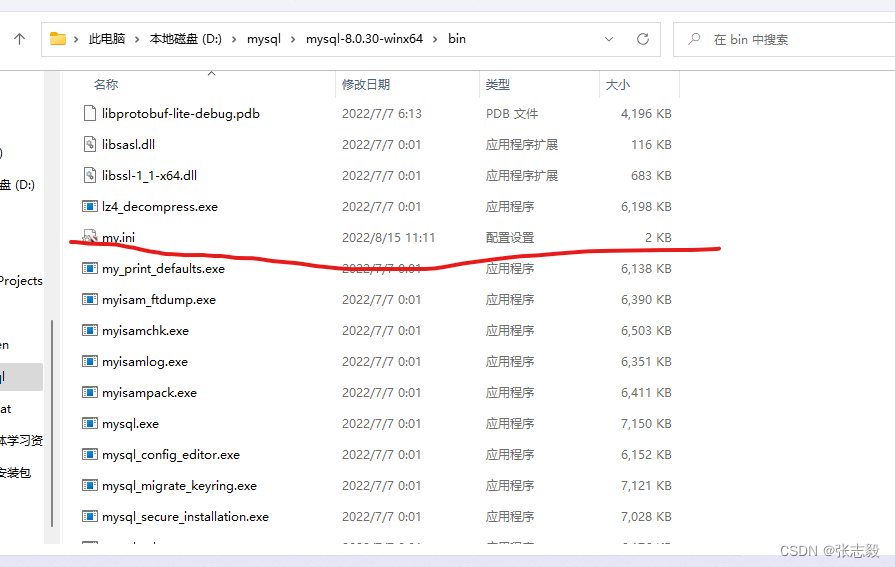Image resolution: width=895 pixels, height=567 pixels.
Task: Click the search box for bin
Action: [x=784, y=39]
